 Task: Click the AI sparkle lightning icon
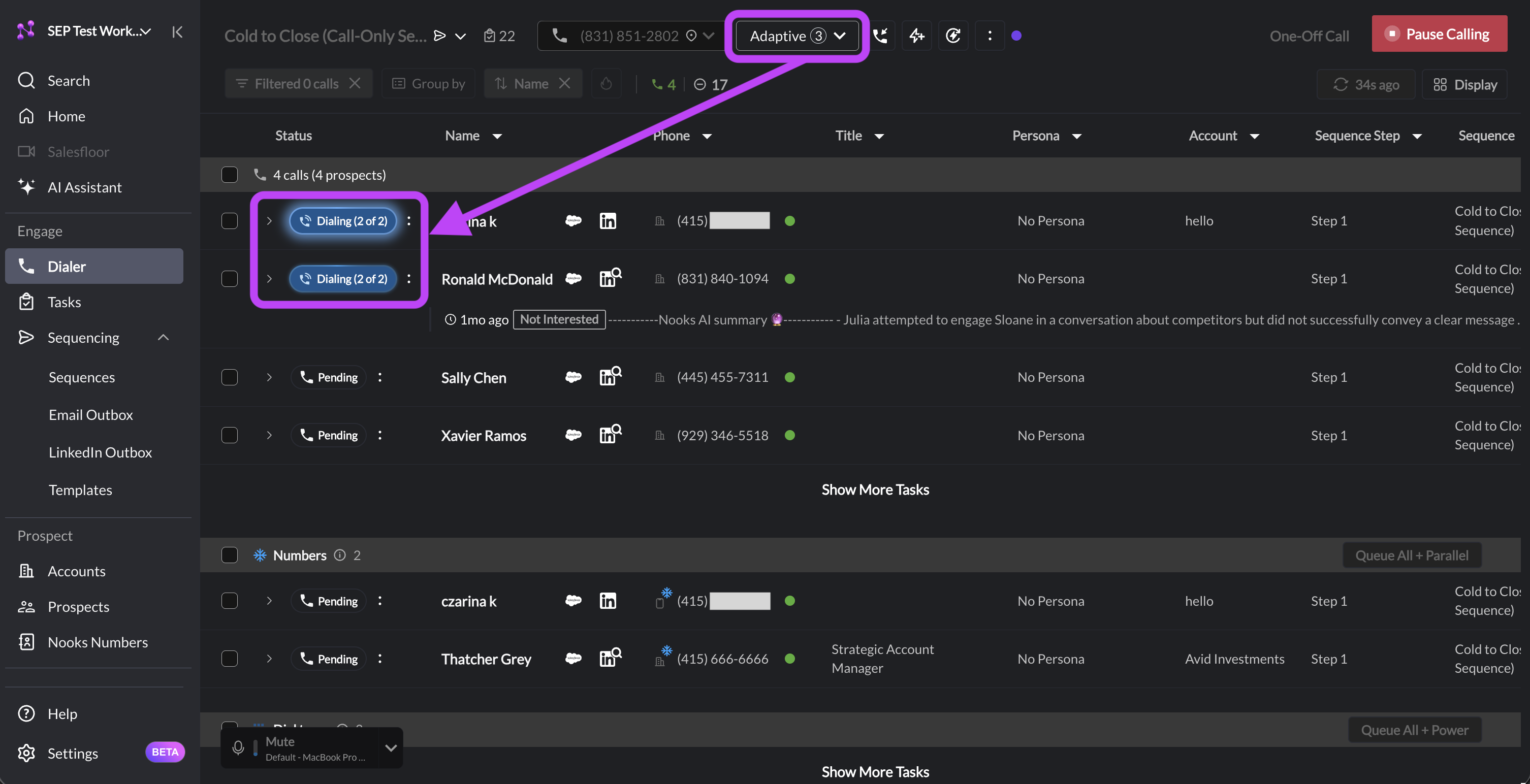pos(917,36)
